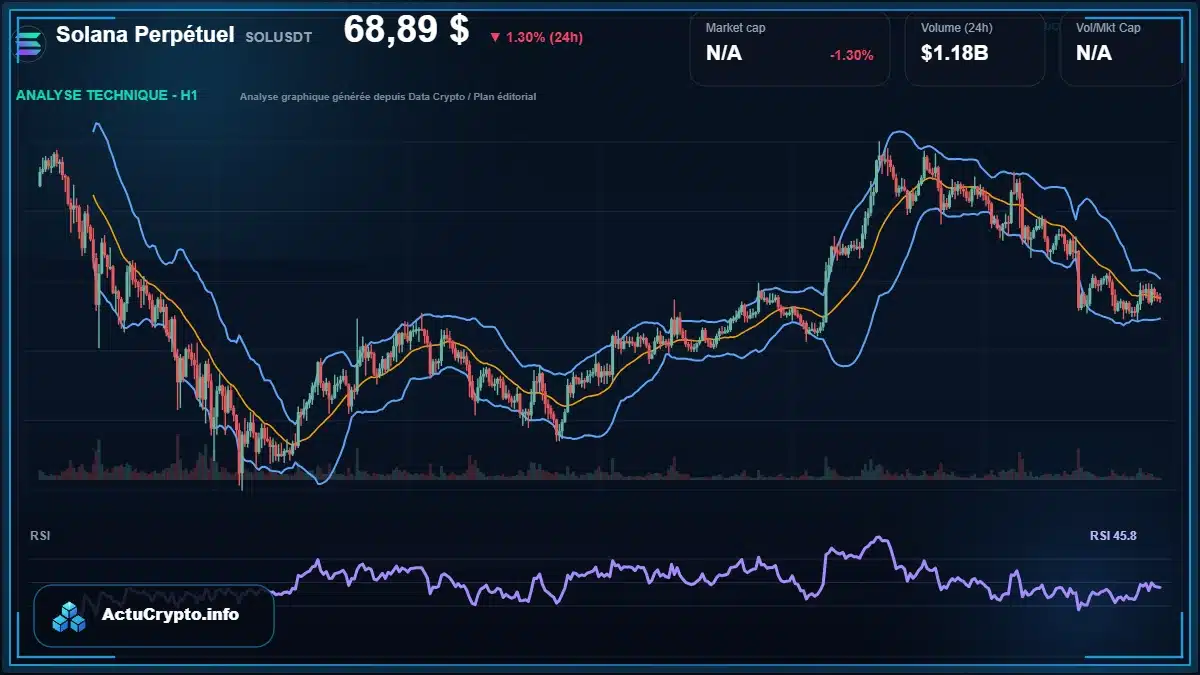Click the ActuCrypto cube logo icon
The height and width of the screenshot is (675, 1200).
point(70,617)
